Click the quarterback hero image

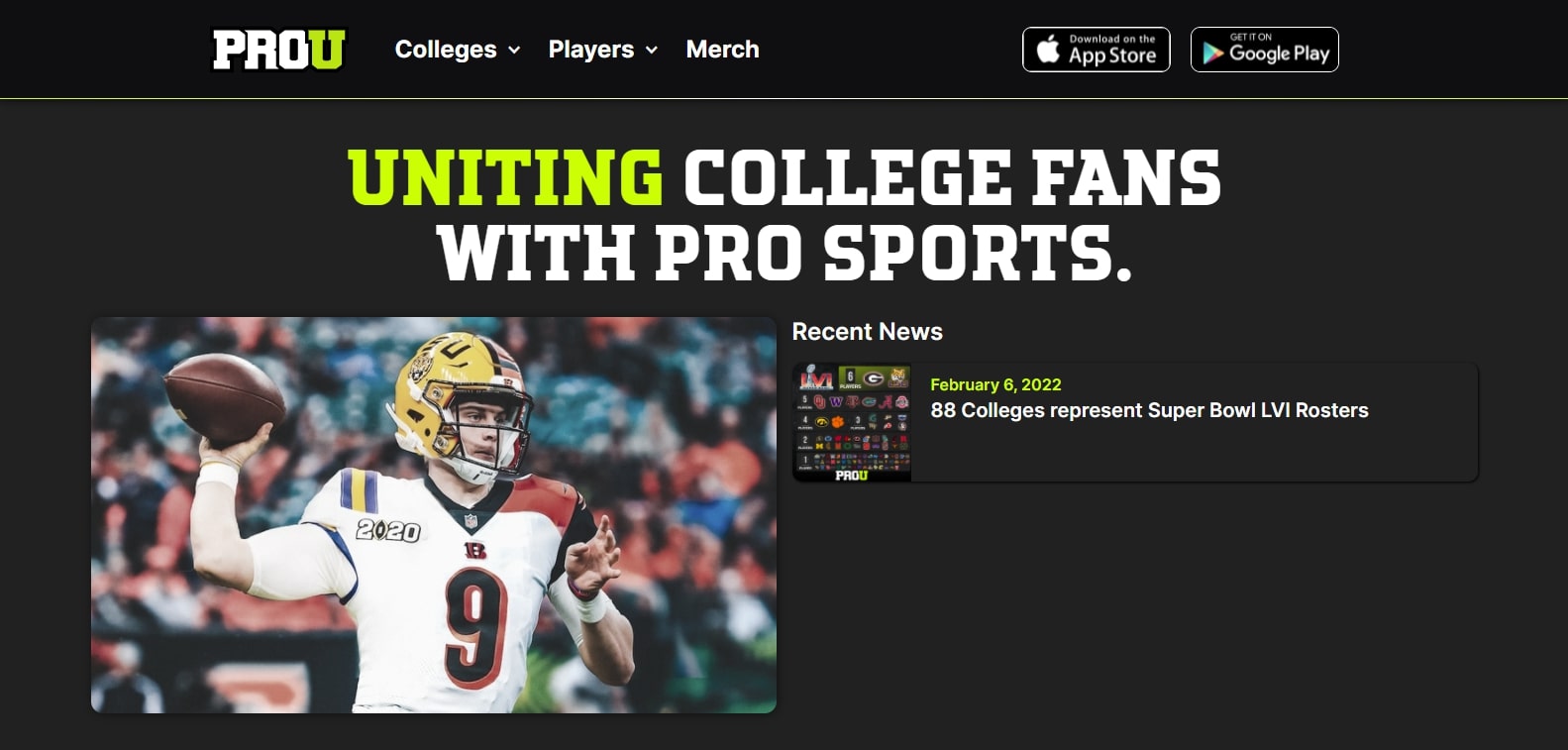point(433,514)
